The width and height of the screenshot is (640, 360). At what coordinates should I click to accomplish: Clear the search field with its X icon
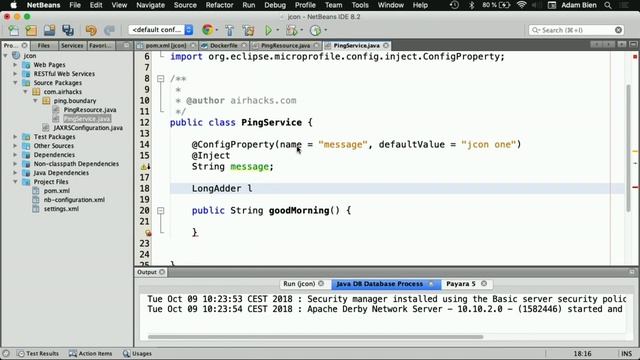click(x=618, y=30)
